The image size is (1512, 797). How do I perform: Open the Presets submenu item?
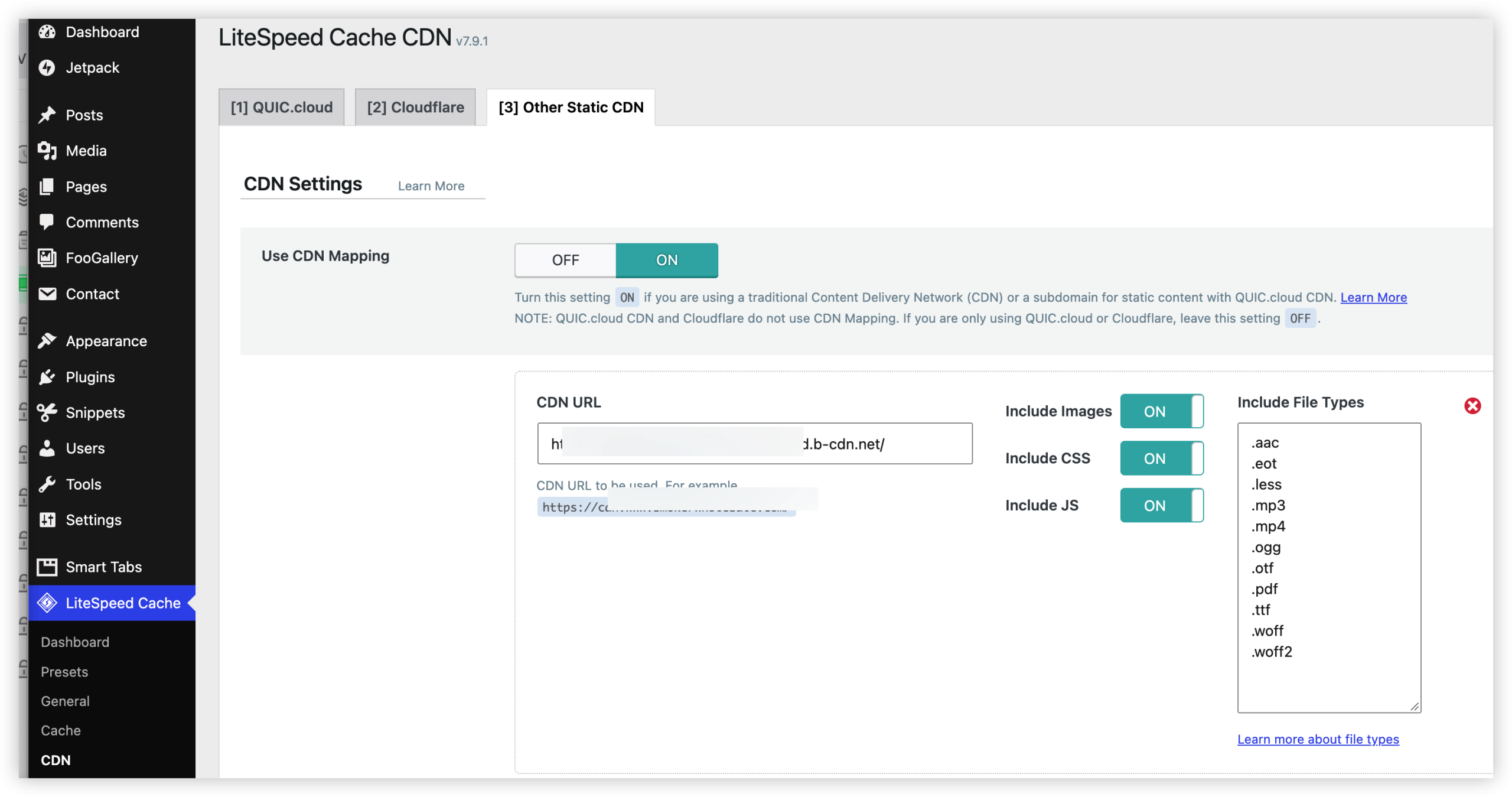click(64, 672)
